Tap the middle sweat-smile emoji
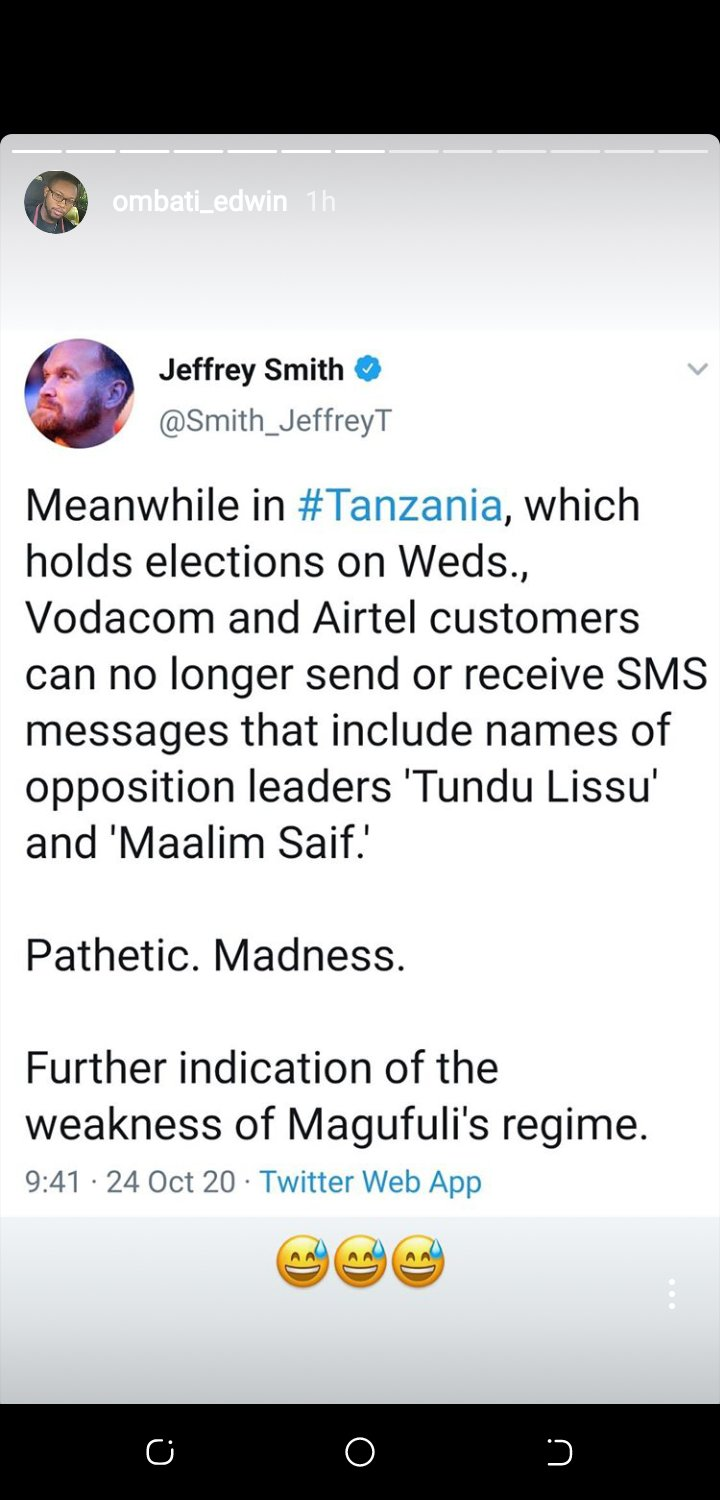Viewport: 720px width, 1500px height. click(x=360, y=1261)
